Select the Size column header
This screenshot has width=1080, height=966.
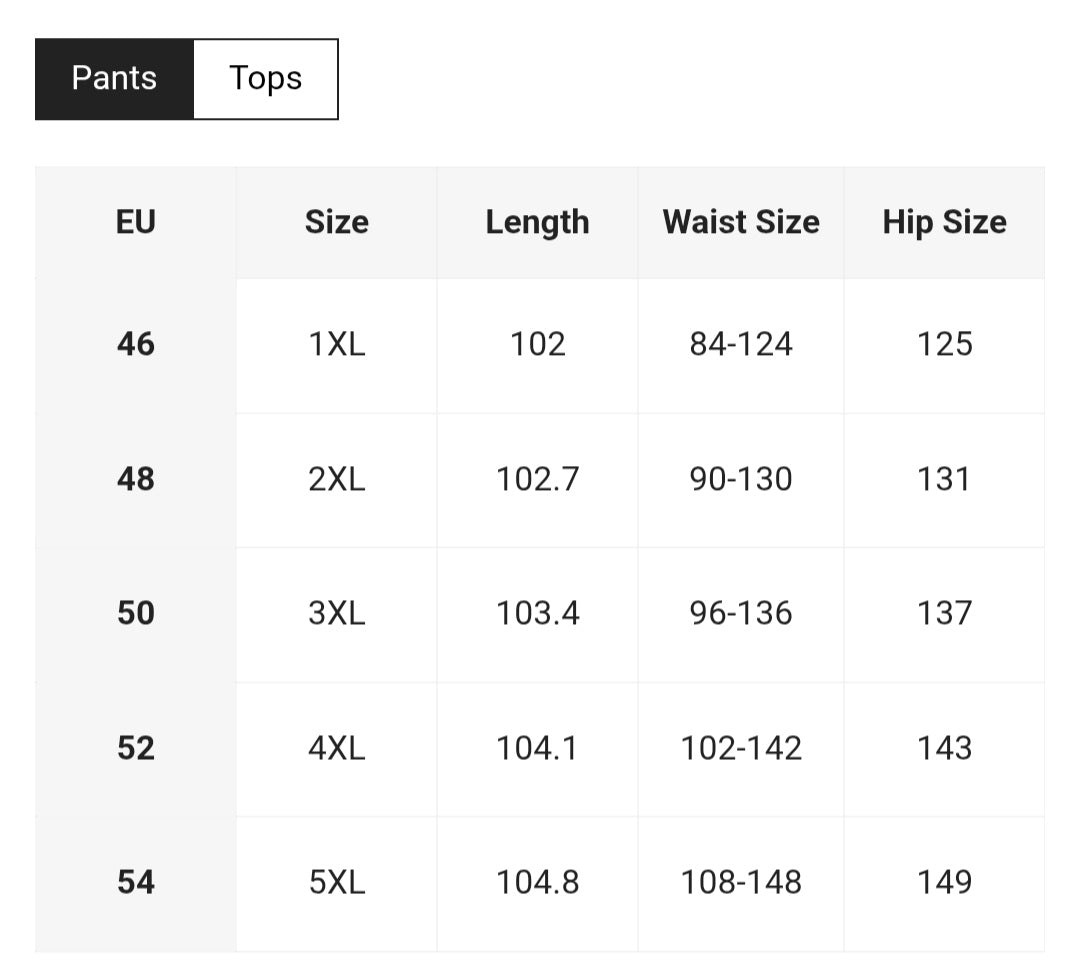point(337,222)
